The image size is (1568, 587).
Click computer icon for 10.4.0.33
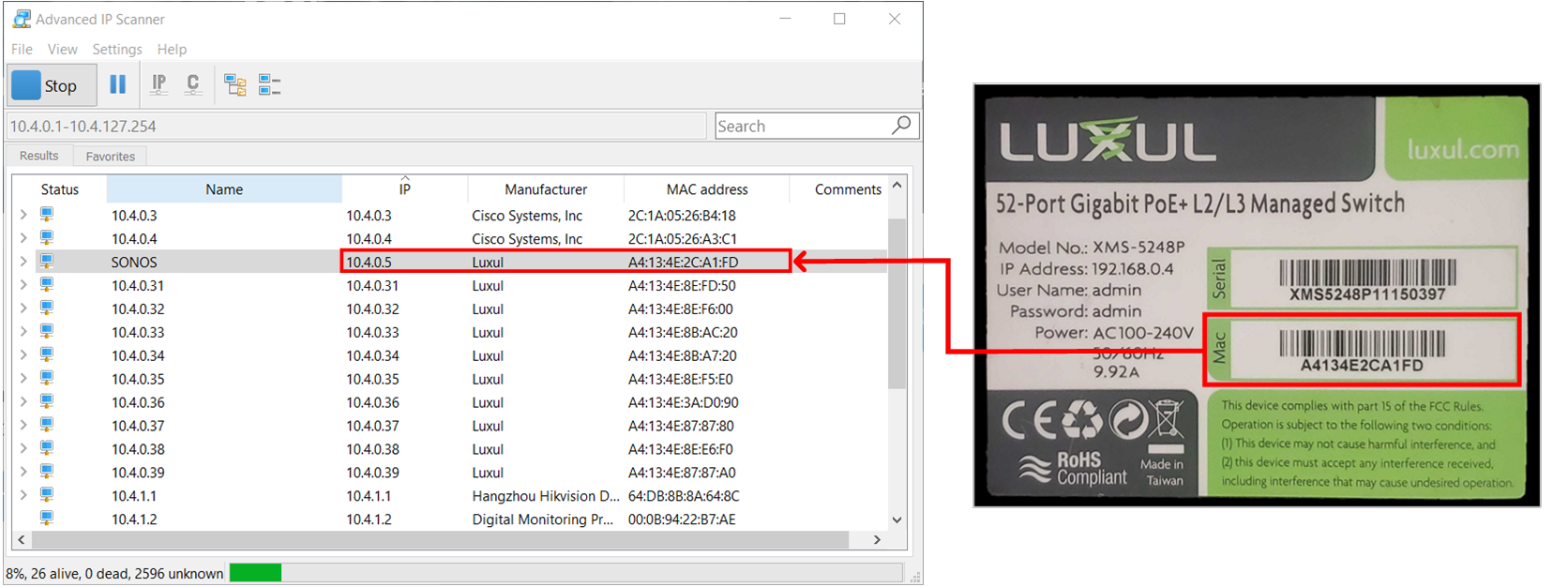tap(47, 331)
